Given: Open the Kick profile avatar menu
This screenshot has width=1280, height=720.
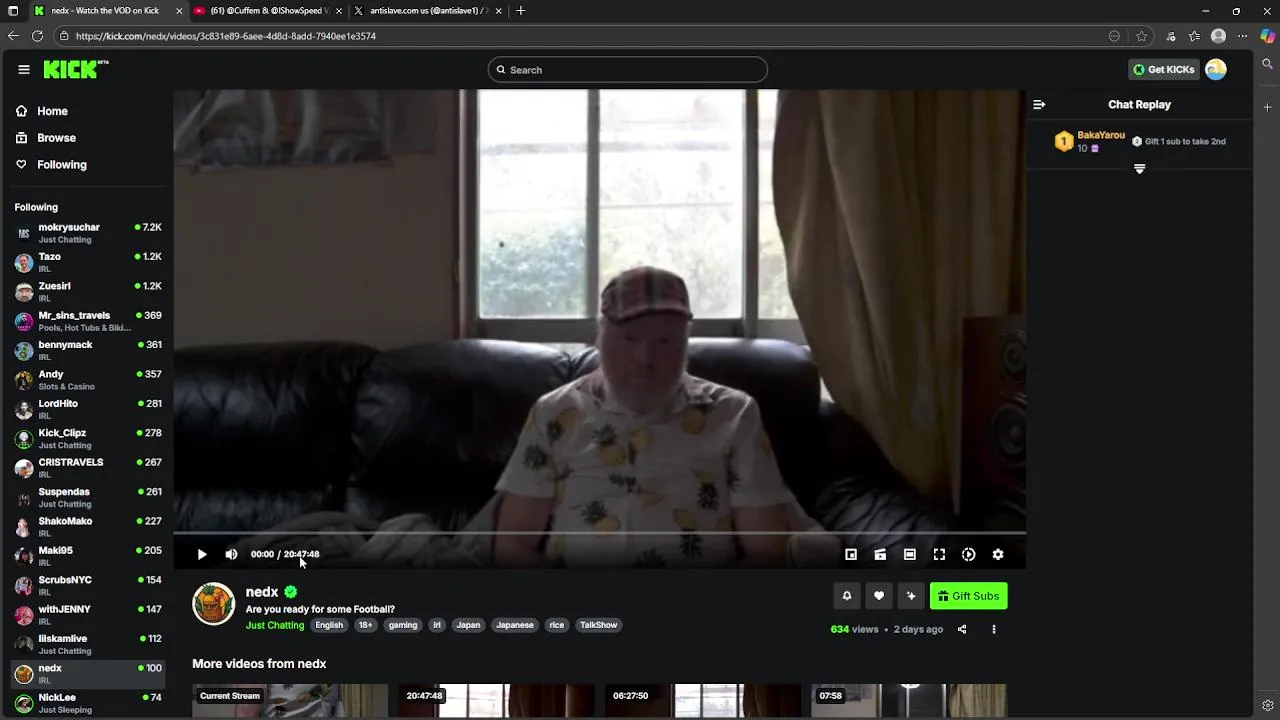Looking at the screenshot, I should [x=1216, y=69].
